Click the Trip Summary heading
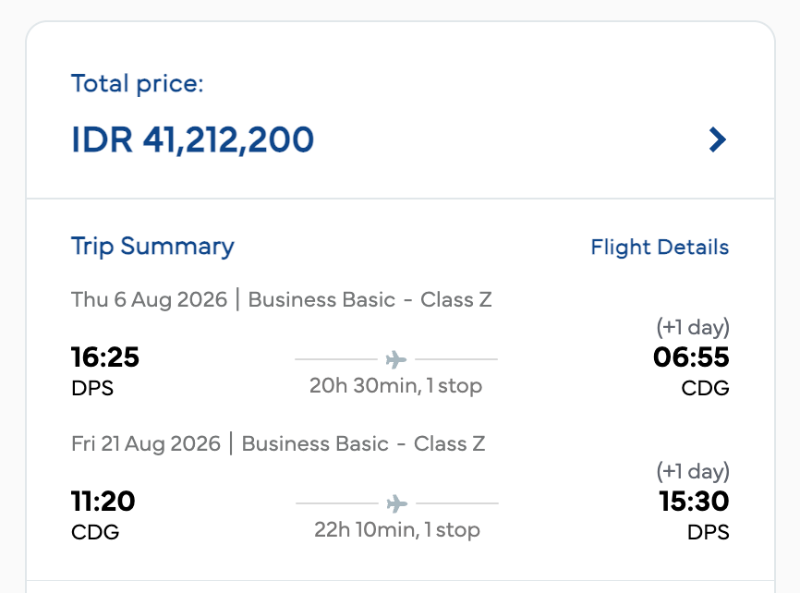Viewport: 800px width, 593px height. pos(152,246)
